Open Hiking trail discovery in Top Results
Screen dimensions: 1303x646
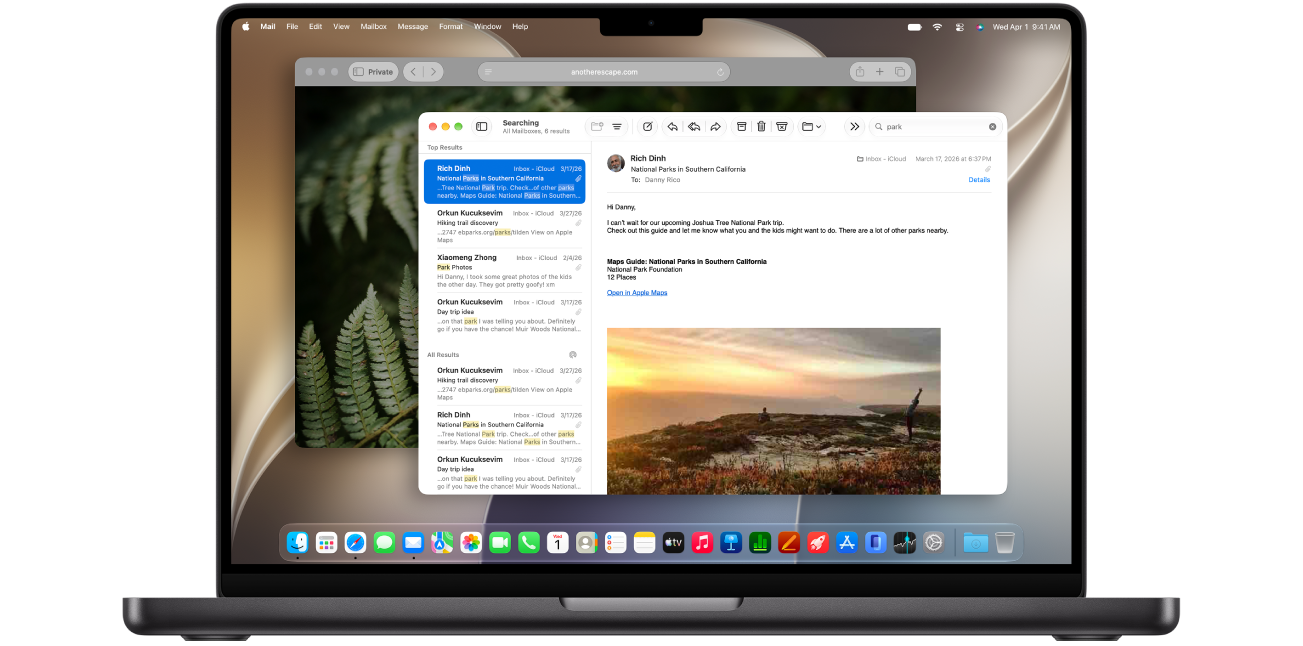point(504,226)
